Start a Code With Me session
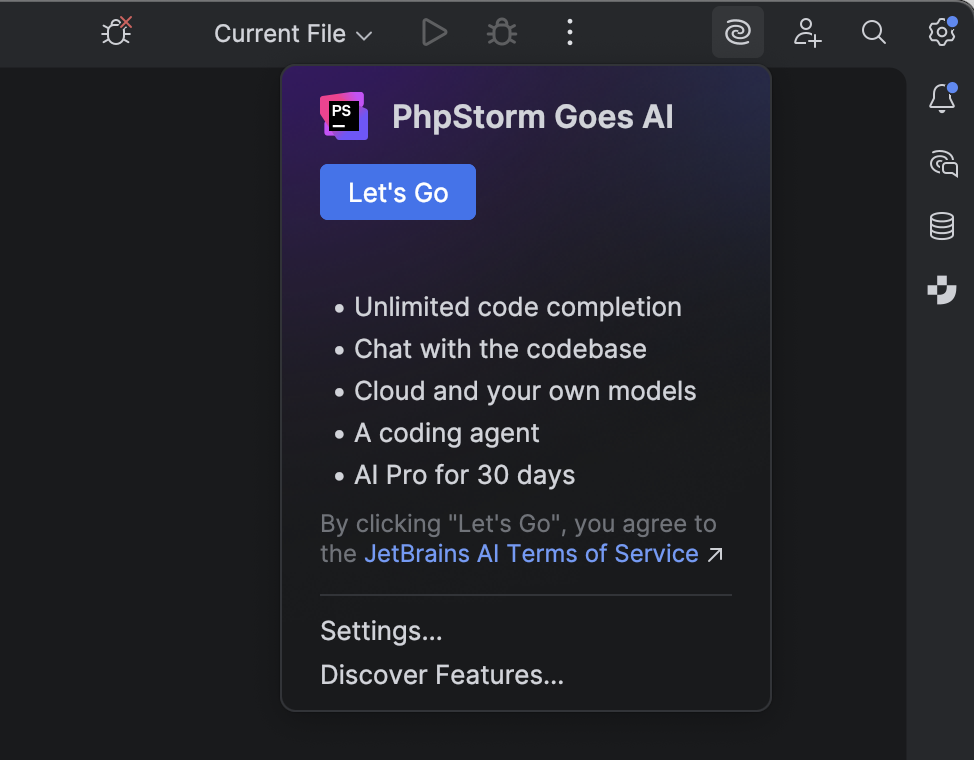 tap(806, 32)
